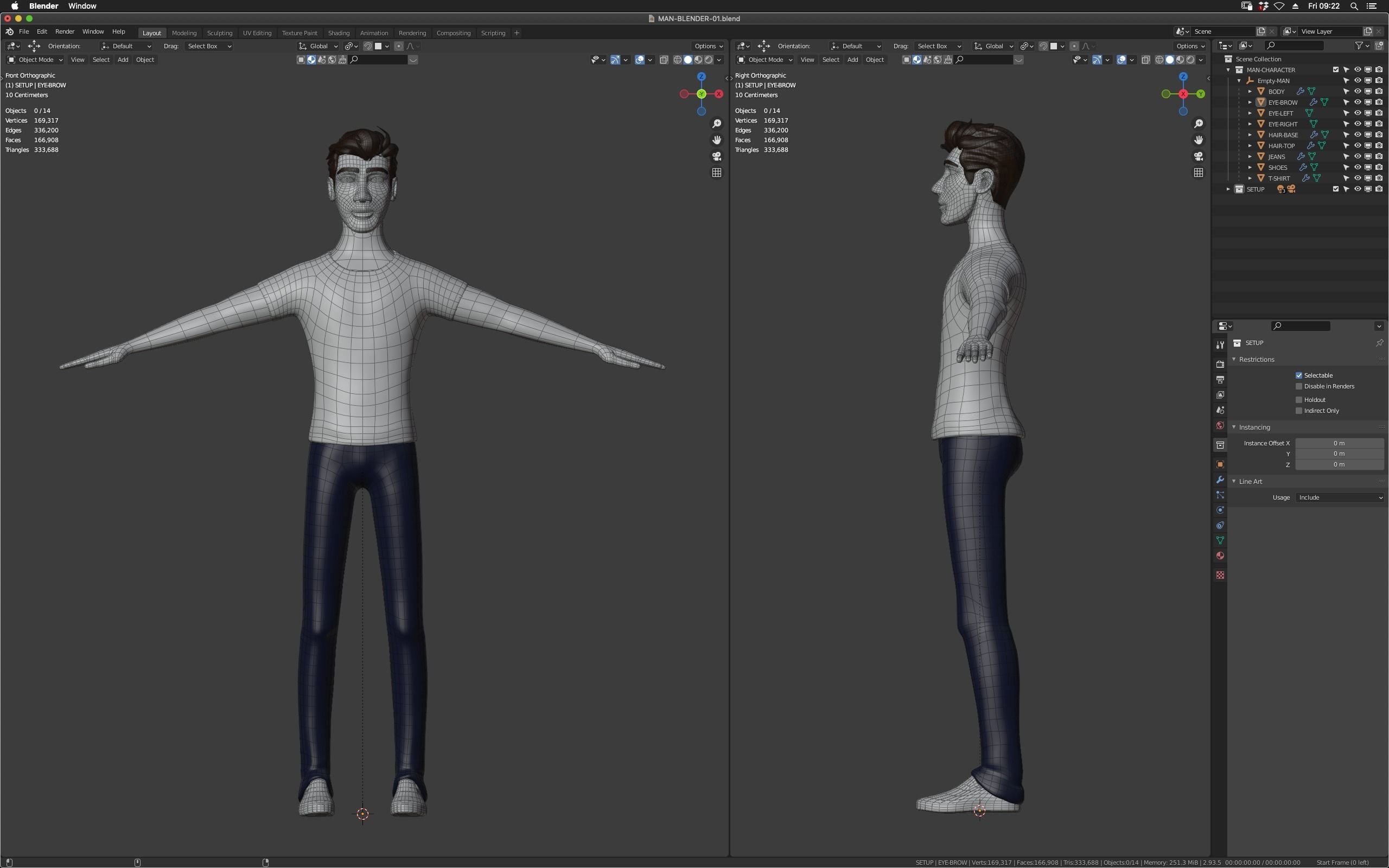Switch to the Sculpting workspace tab
The width and height of the screenshot is (1389, 868).
(219, 33)
